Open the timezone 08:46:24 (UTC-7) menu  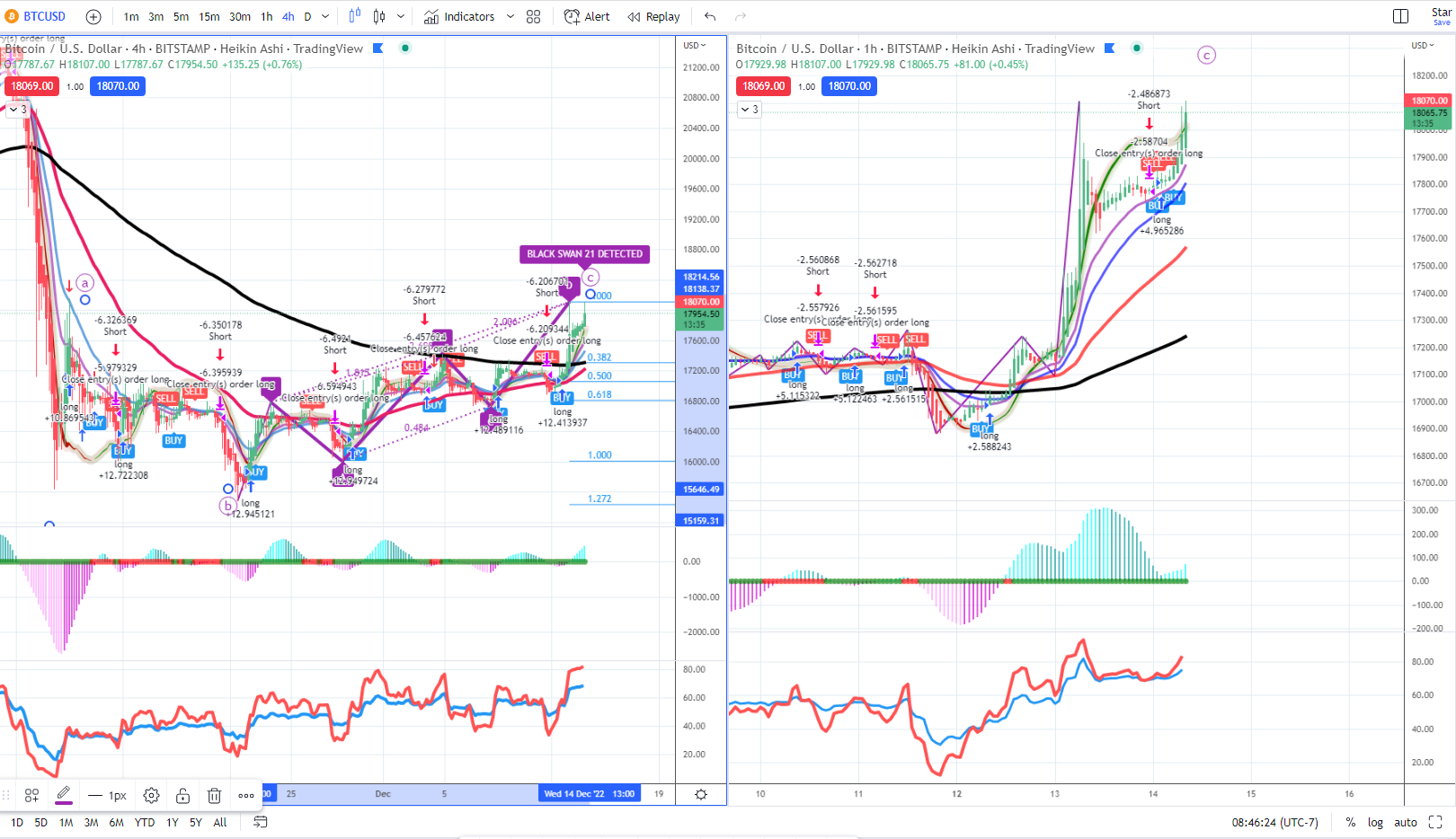[1274, 822]
